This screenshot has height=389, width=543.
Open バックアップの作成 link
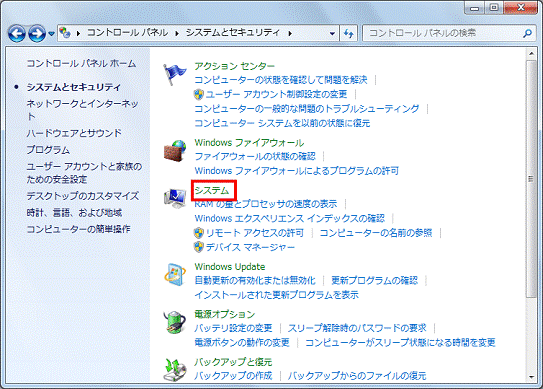pyautogui.click(x=233, y=376)
